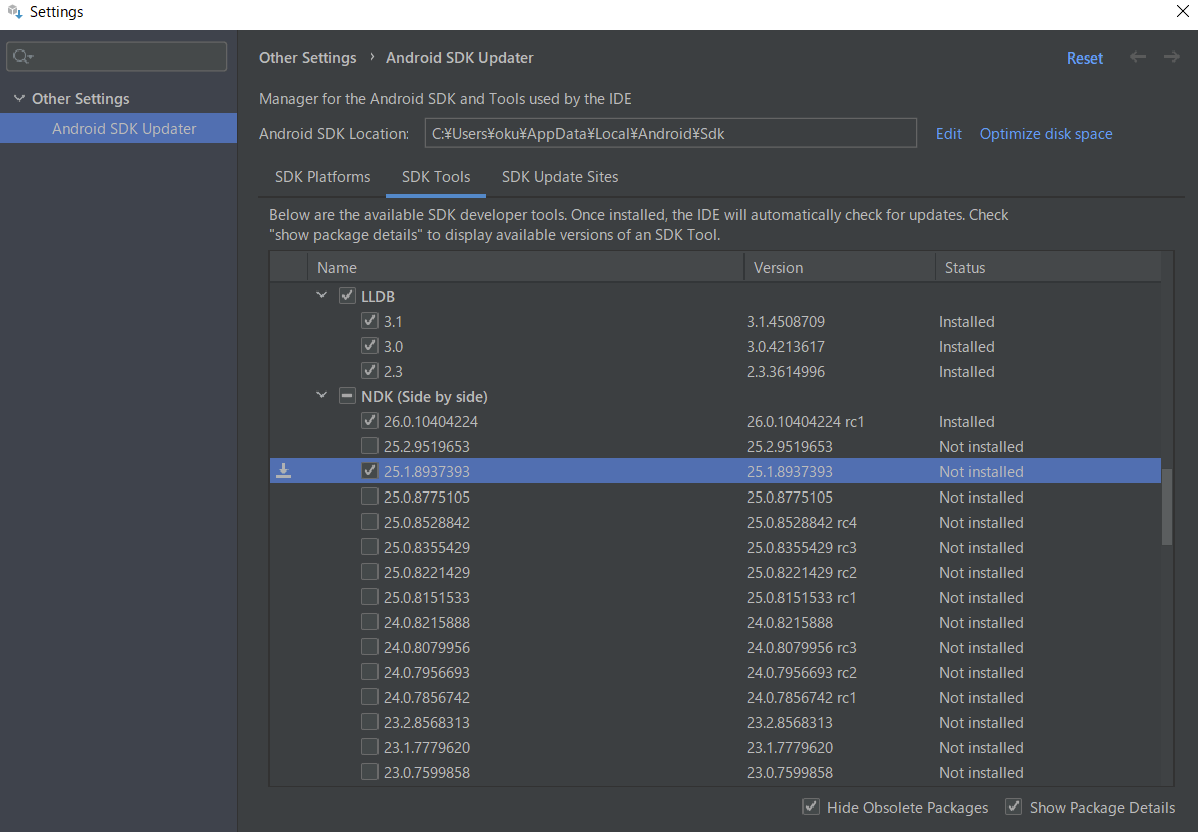Uncheck the LLDB 2.3 checkbox

(x=370, y=371)
